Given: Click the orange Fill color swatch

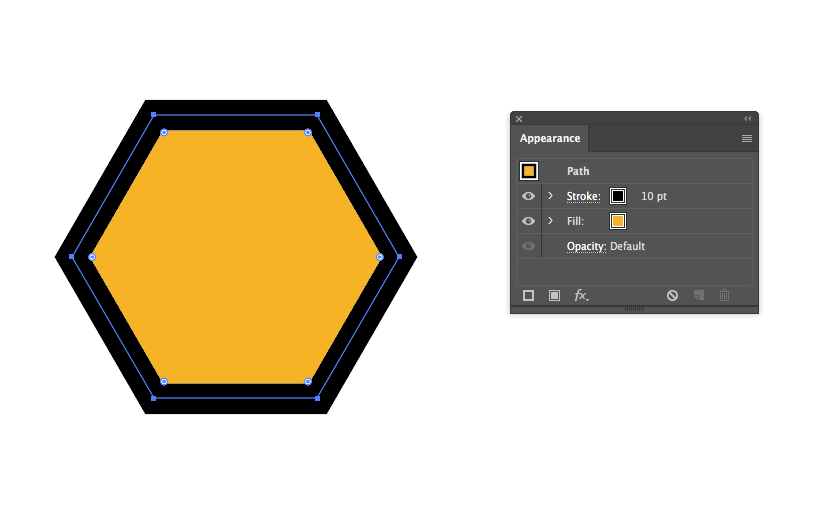Looking at the screenshot, I should click(x=618, y=222).
